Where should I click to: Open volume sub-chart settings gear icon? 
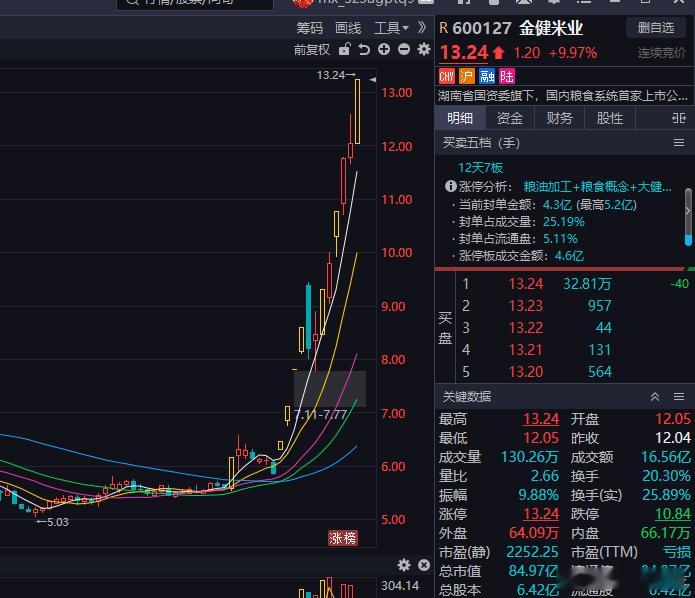point(404,565)
